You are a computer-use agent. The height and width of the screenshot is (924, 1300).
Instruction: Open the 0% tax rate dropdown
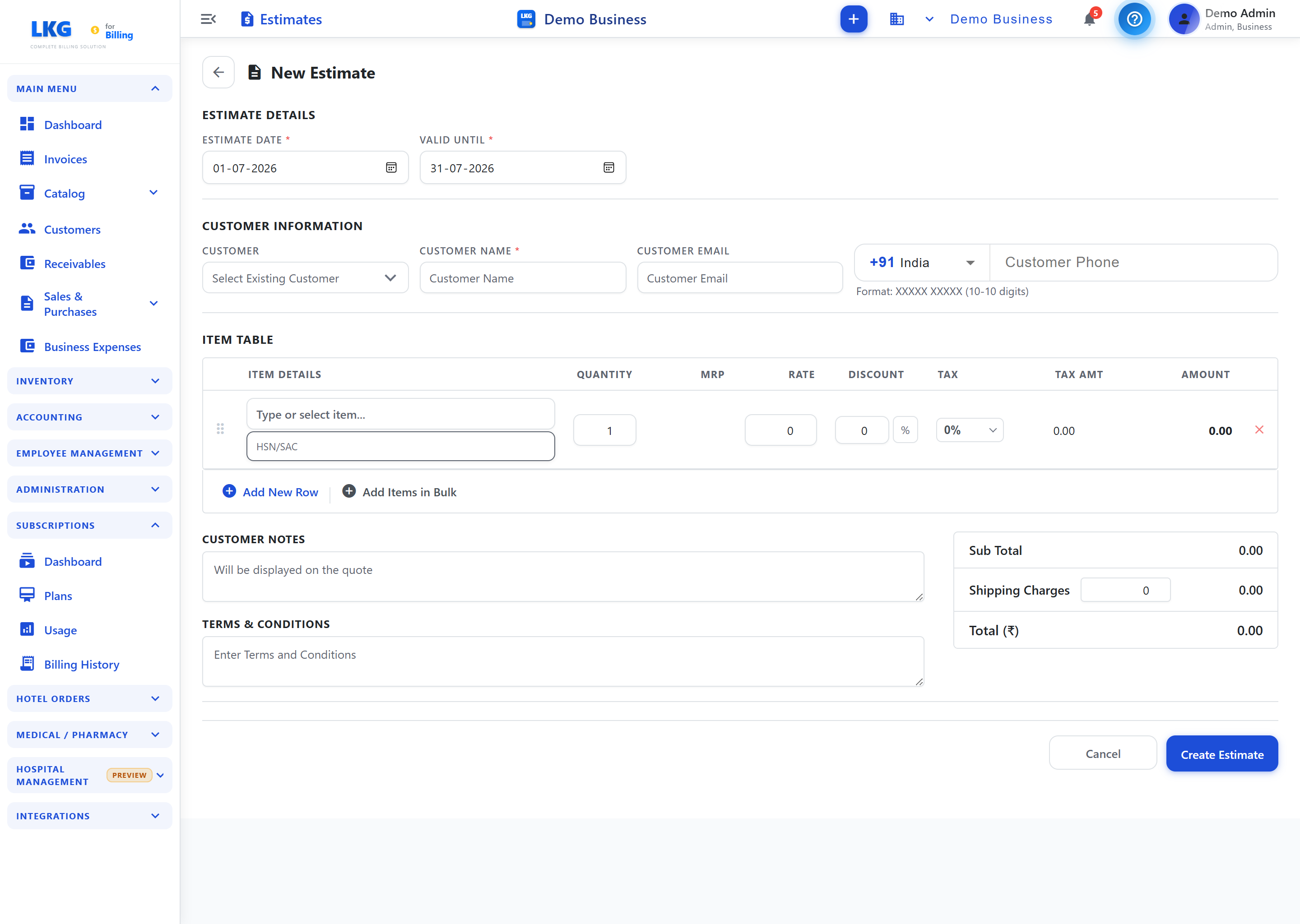click(969, 430)
